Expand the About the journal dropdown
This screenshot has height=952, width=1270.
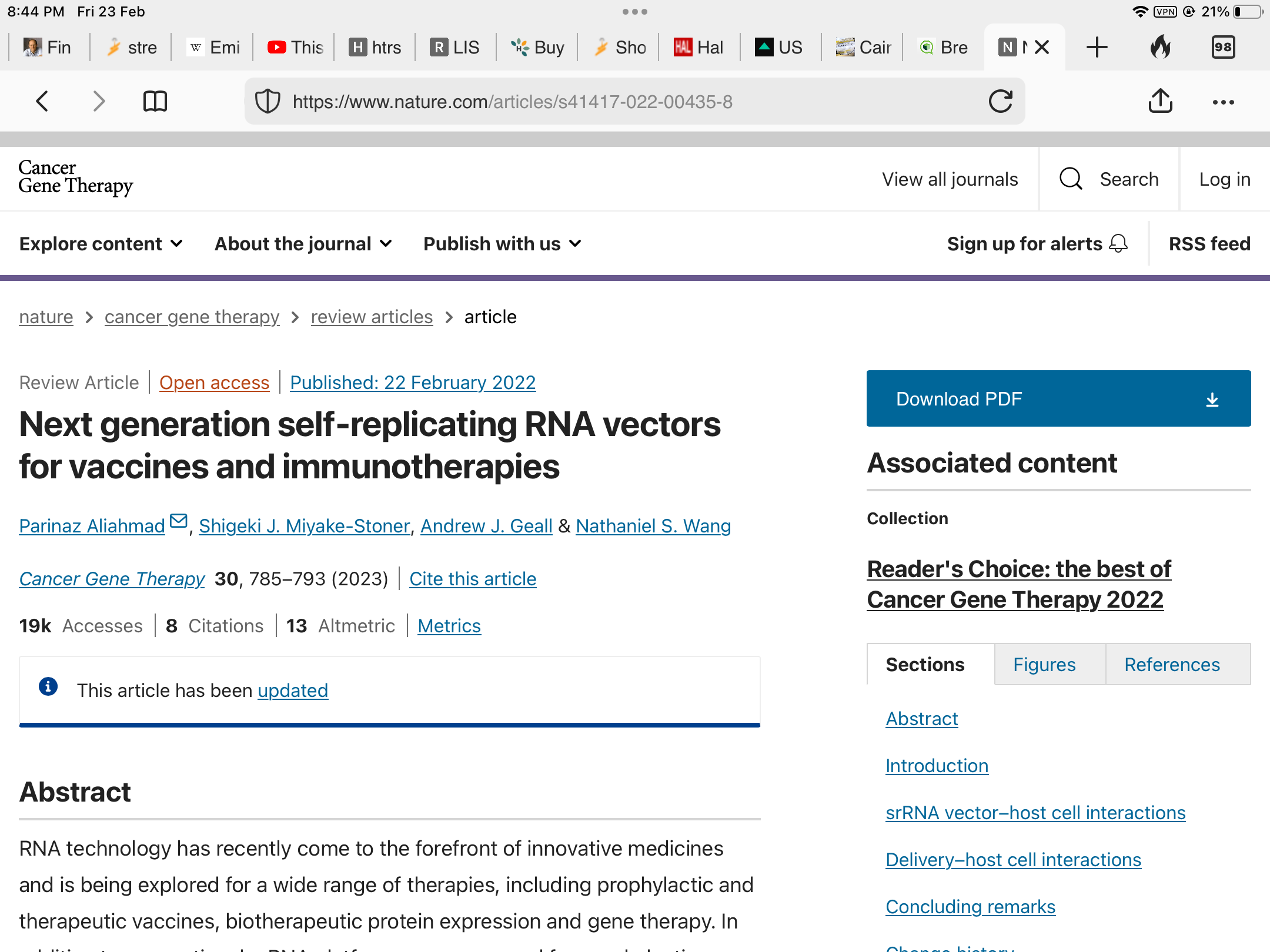point(303,243)
